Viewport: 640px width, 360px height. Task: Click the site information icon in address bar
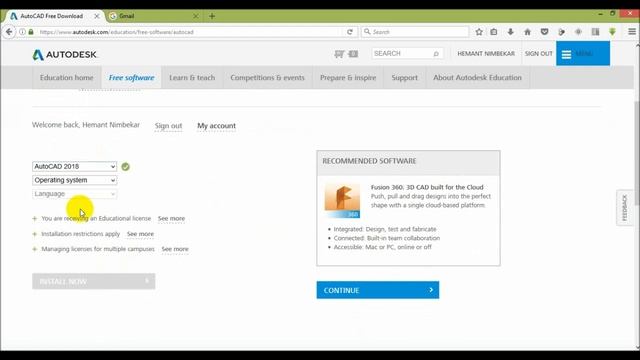(22, 32)
